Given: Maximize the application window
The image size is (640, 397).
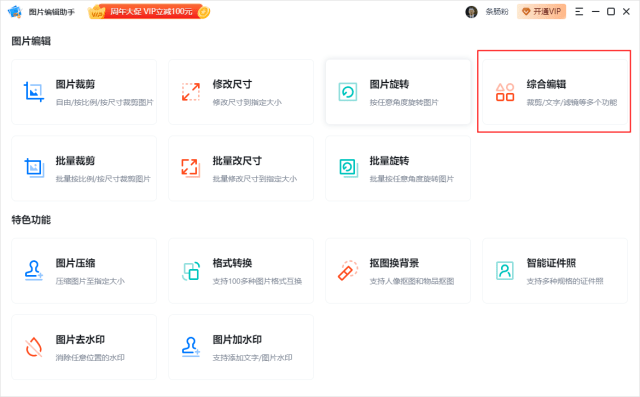Looking at the screenshot, I should pos(611,12).
